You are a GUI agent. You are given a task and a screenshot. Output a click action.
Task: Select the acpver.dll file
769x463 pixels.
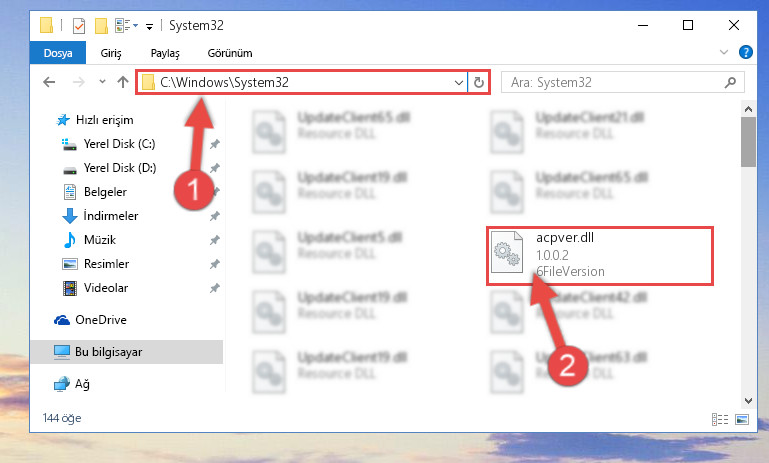click(x=599, y=256)
